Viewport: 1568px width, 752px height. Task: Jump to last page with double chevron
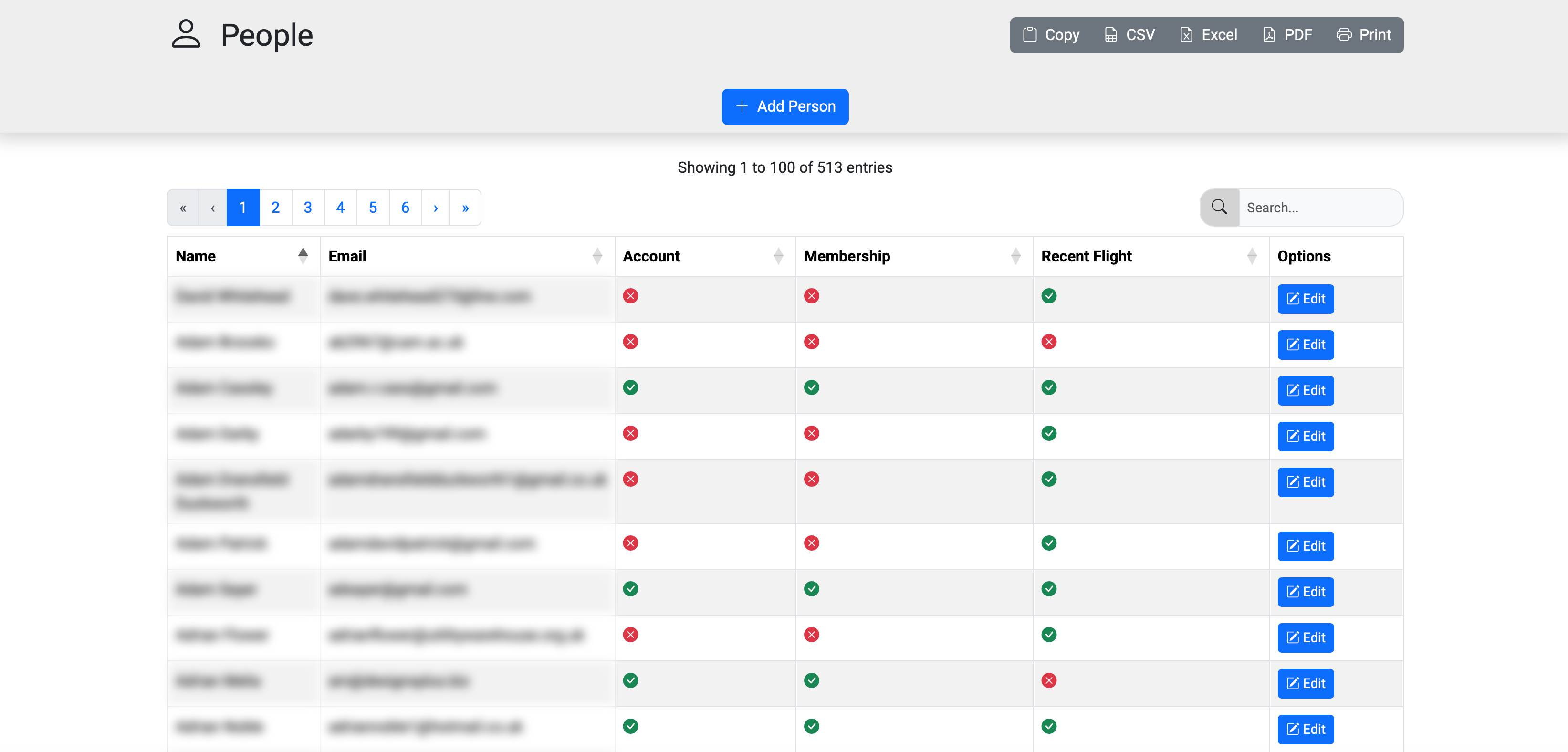pos(465,208)
